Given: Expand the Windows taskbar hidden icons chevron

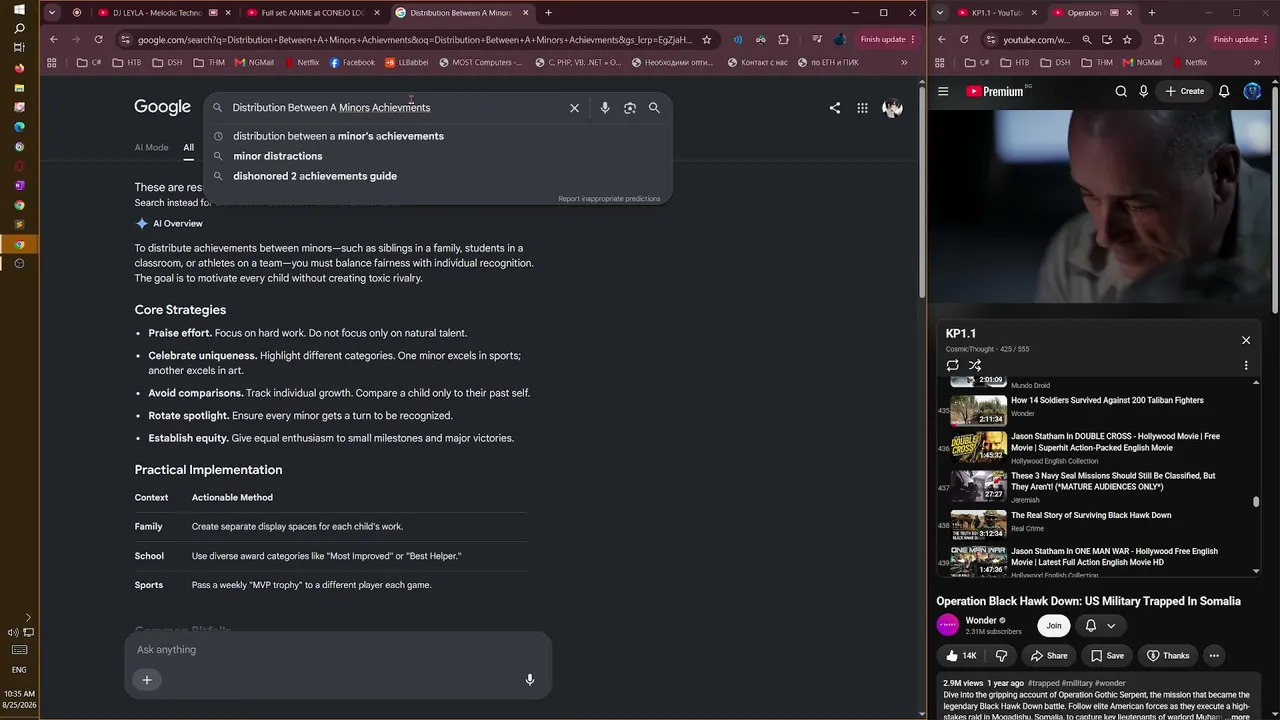Looking at the screenshot, I should pyautogui.click(x=28, y=618).
